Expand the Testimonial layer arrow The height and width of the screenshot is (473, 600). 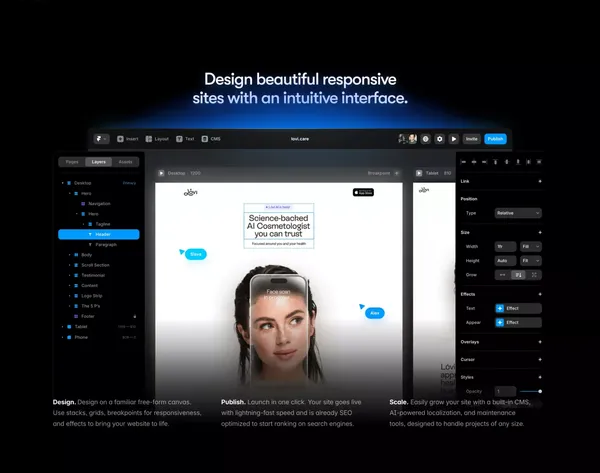(70, 275)
